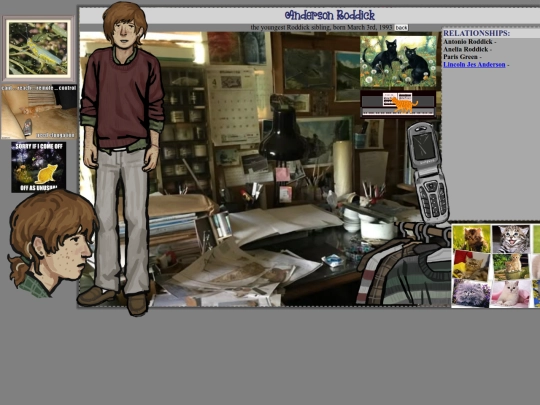540x405 pixels.
Task: Click the two black cats painting
Action: [x=398, y=61]
